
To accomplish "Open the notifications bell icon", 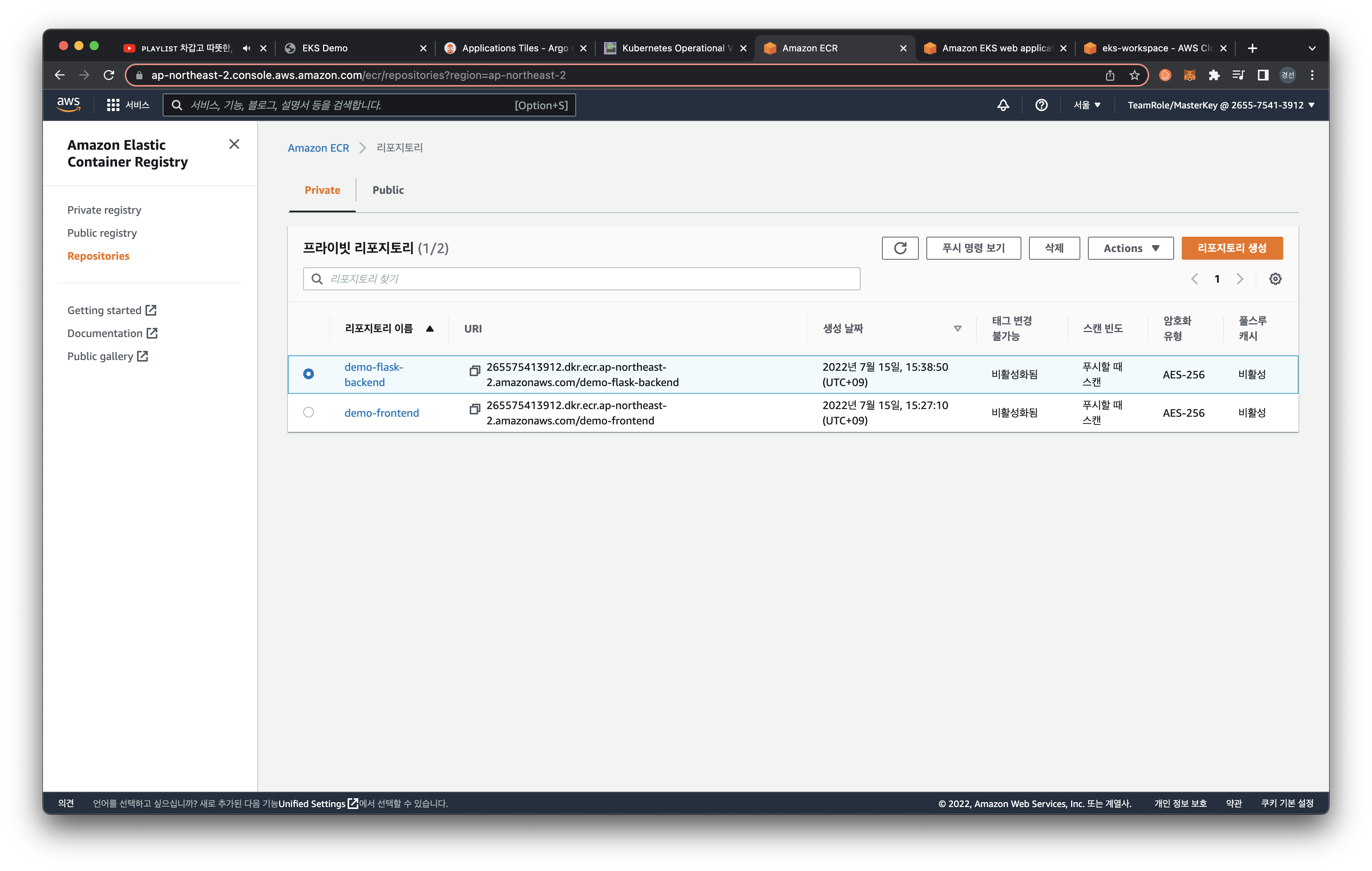I will [1003, 105].
